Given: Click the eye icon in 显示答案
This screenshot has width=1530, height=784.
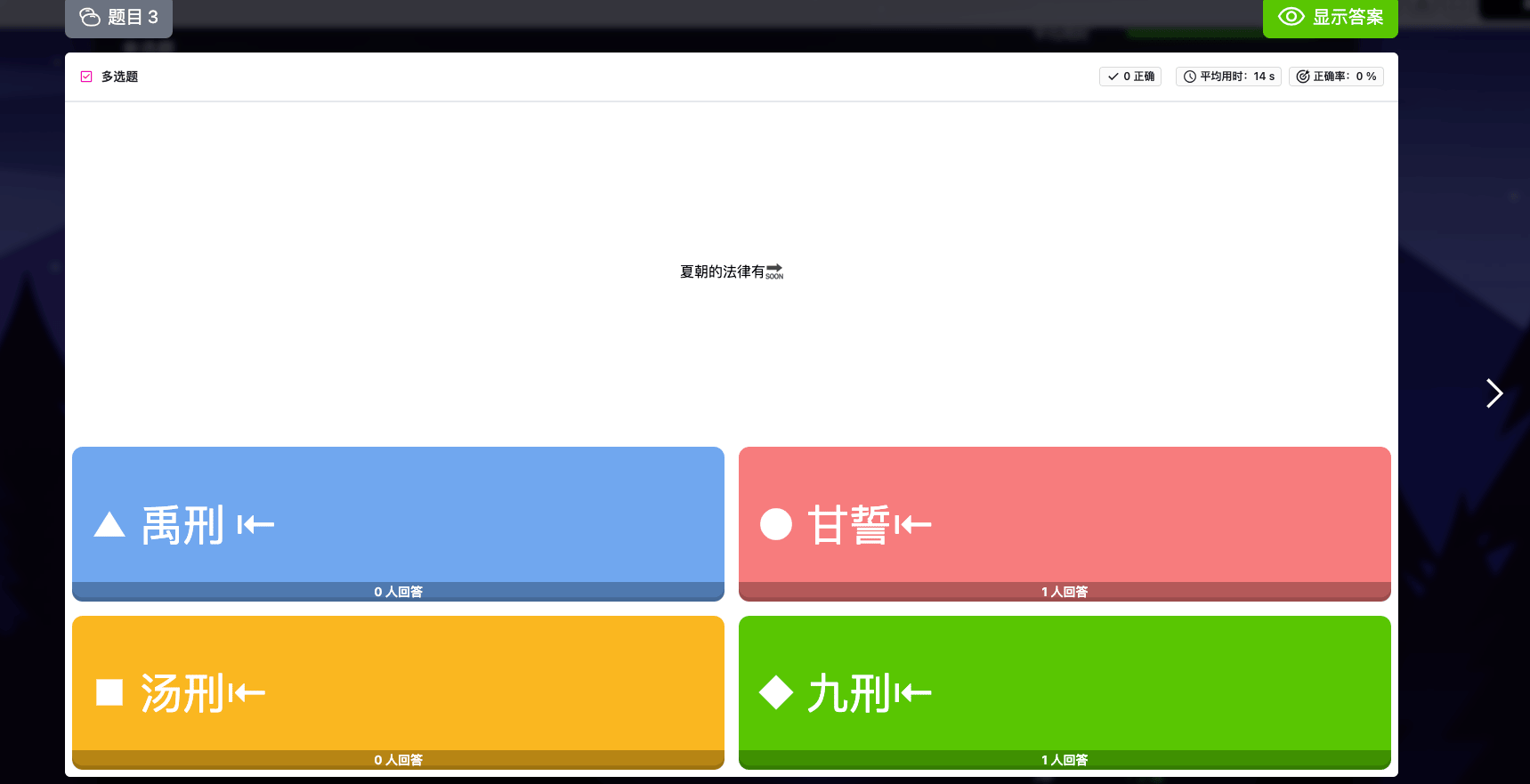Looking at the screenshot, I should coord(1291,17).
